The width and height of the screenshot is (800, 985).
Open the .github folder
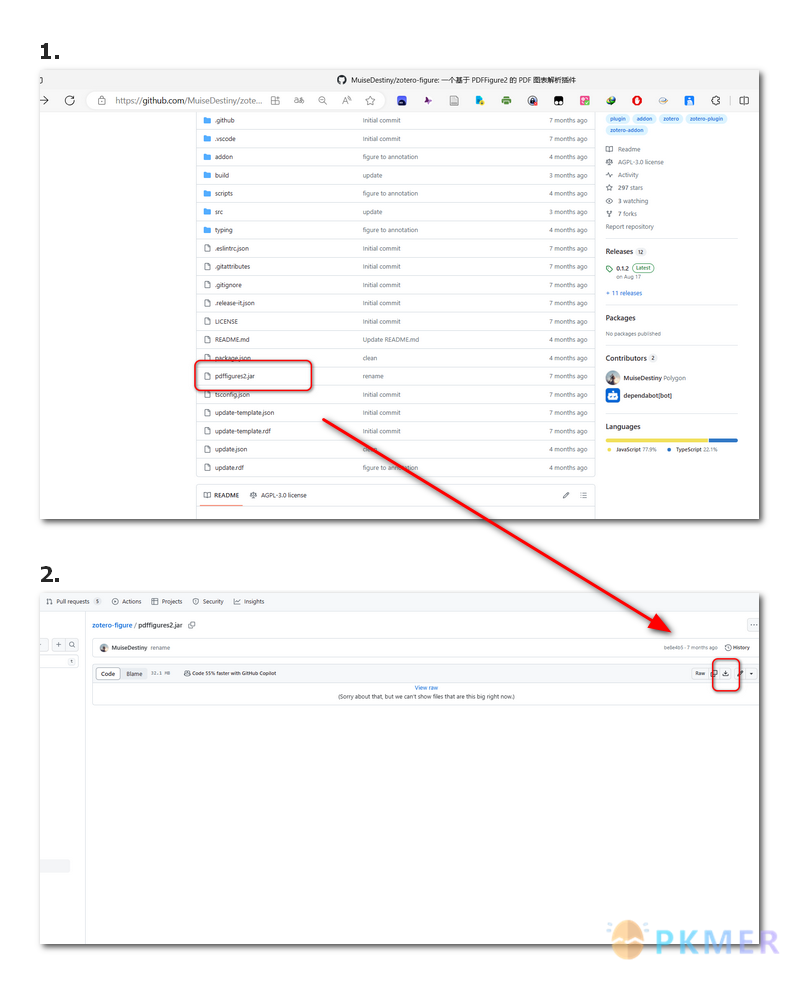pos(224,120)
